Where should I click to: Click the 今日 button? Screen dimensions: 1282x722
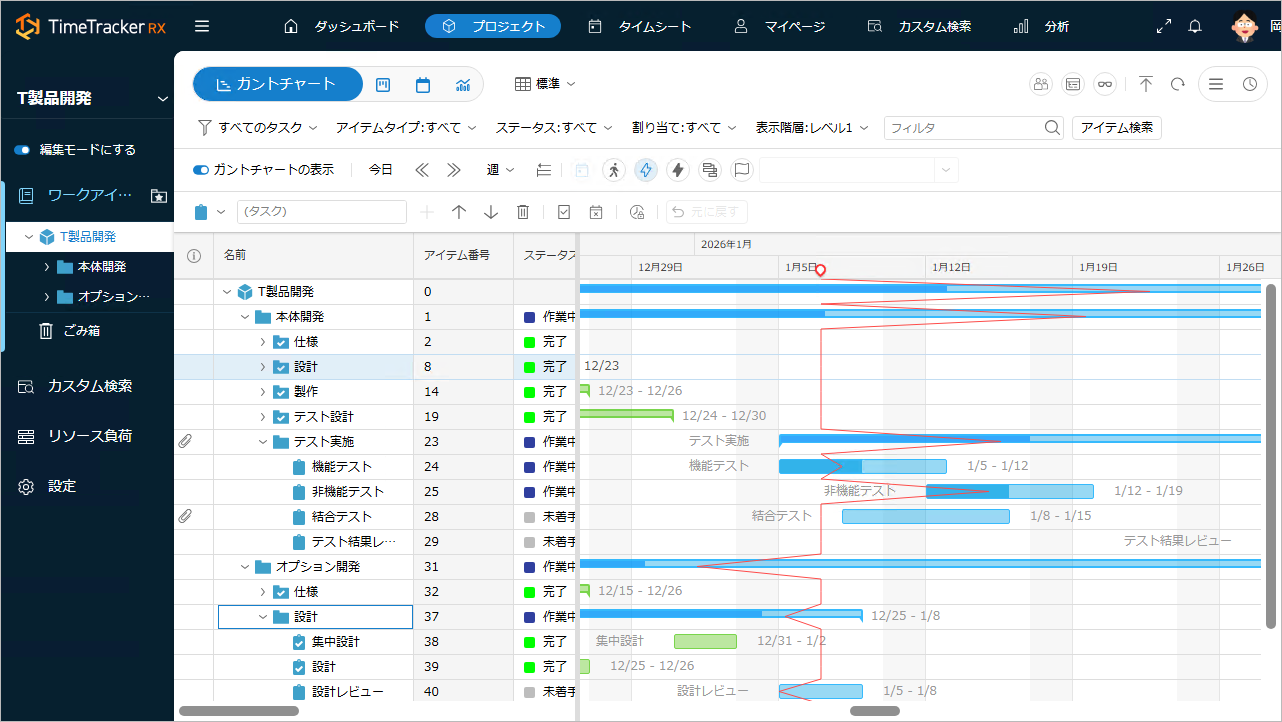click(381, 170)
